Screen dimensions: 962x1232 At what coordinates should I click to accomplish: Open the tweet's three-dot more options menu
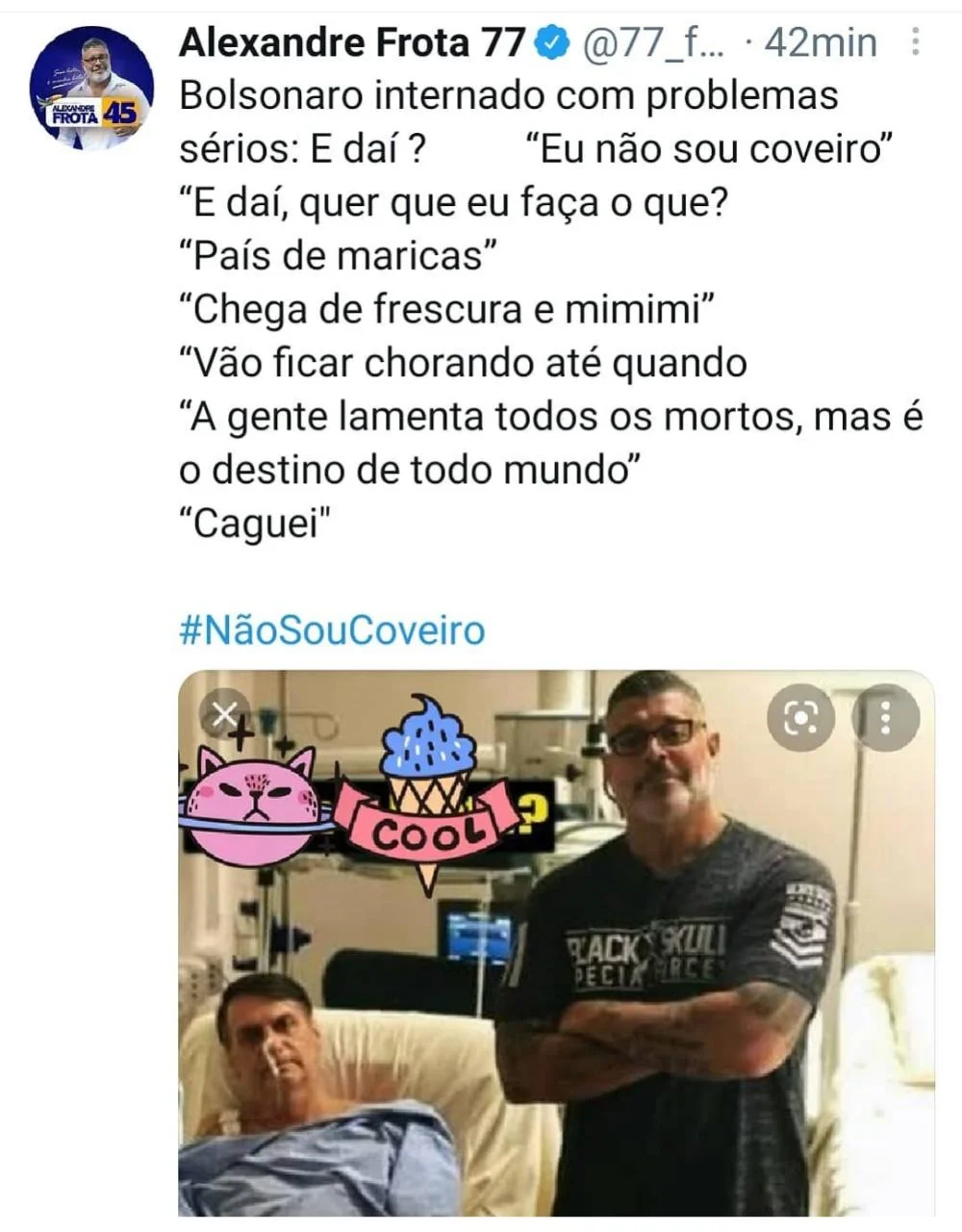915,41
